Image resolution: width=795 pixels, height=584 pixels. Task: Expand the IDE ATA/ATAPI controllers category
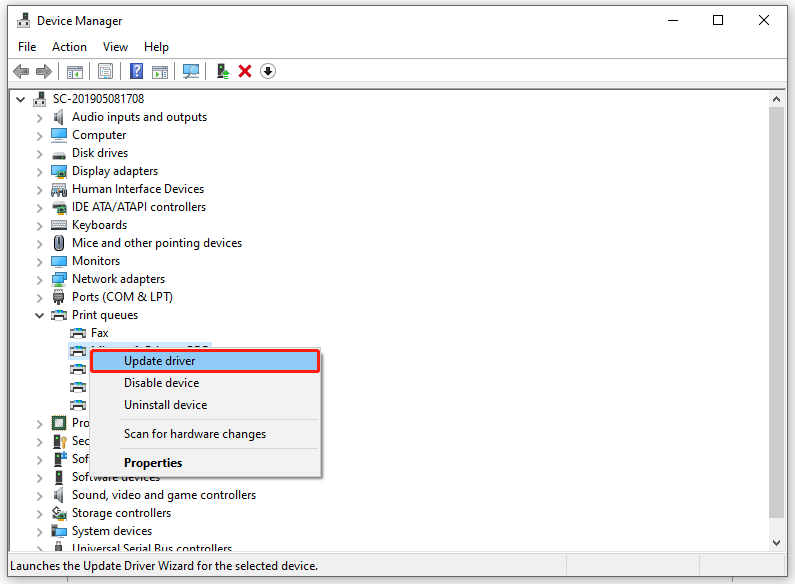coord(40,208)
